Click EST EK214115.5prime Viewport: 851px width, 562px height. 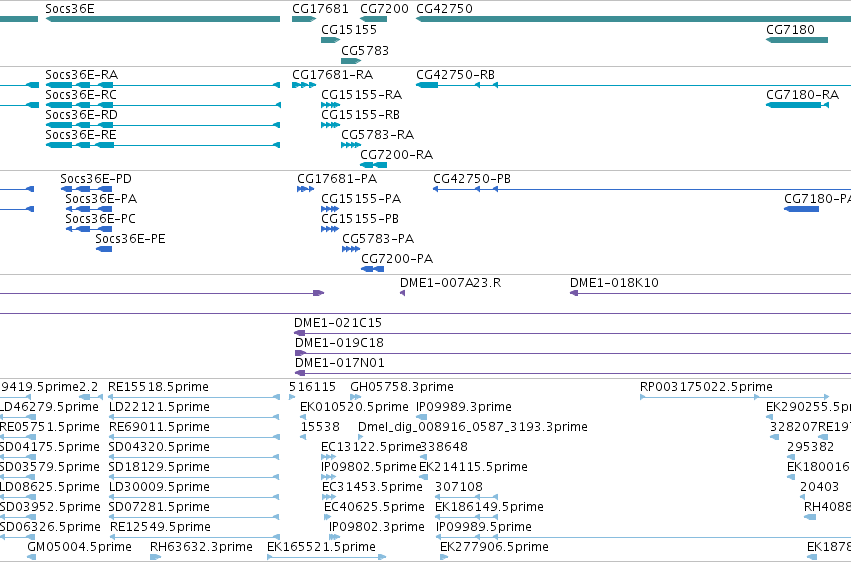423,477
